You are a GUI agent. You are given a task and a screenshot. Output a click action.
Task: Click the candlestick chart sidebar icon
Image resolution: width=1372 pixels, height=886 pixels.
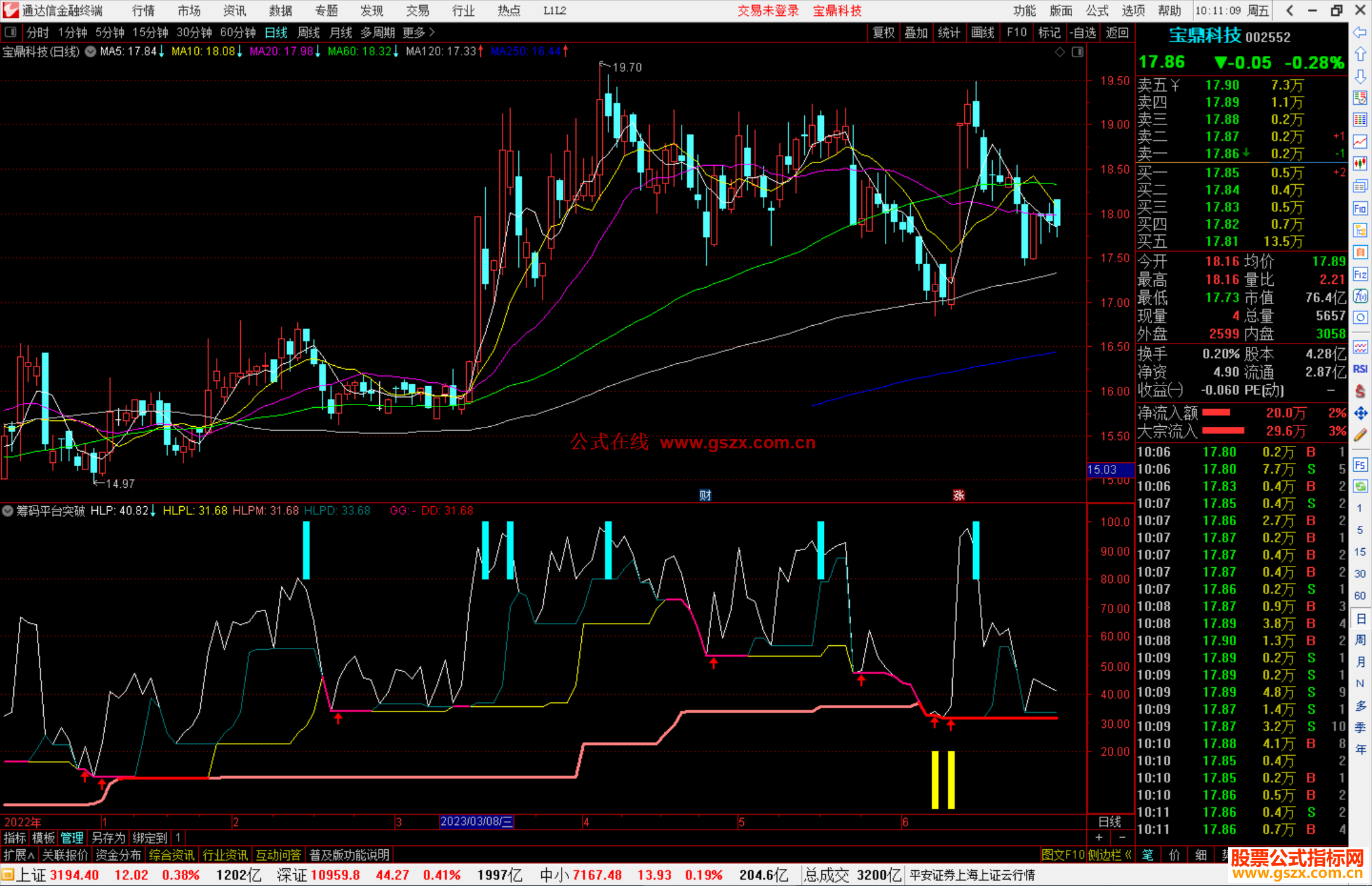[1360, 163]
